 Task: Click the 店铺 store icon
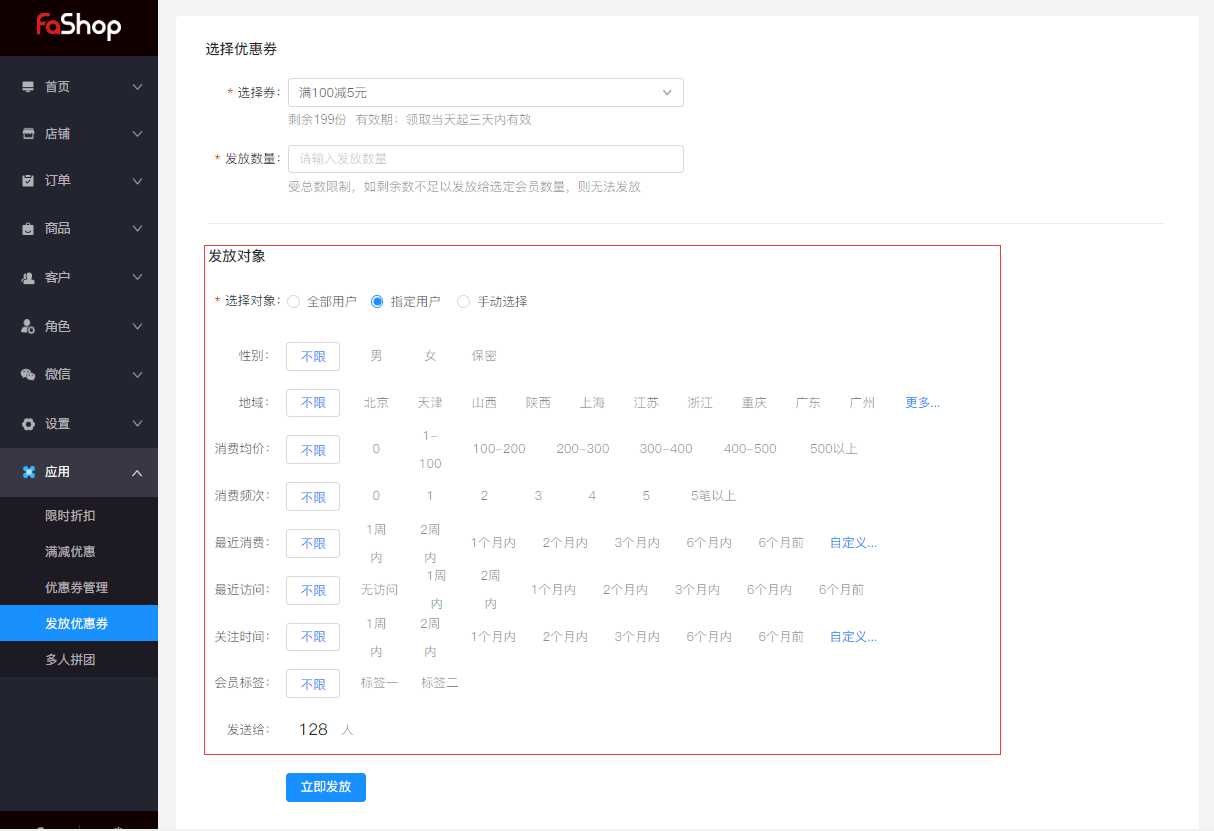28,134
